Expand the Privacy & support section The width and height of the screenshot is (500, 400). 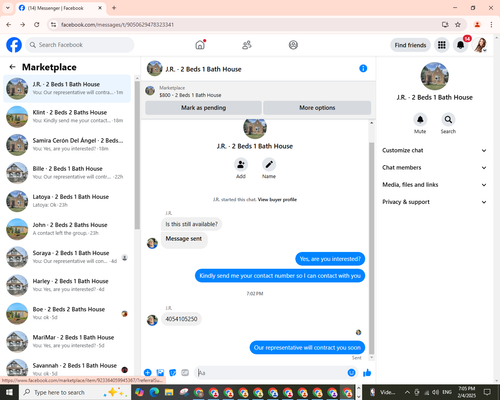434,202
